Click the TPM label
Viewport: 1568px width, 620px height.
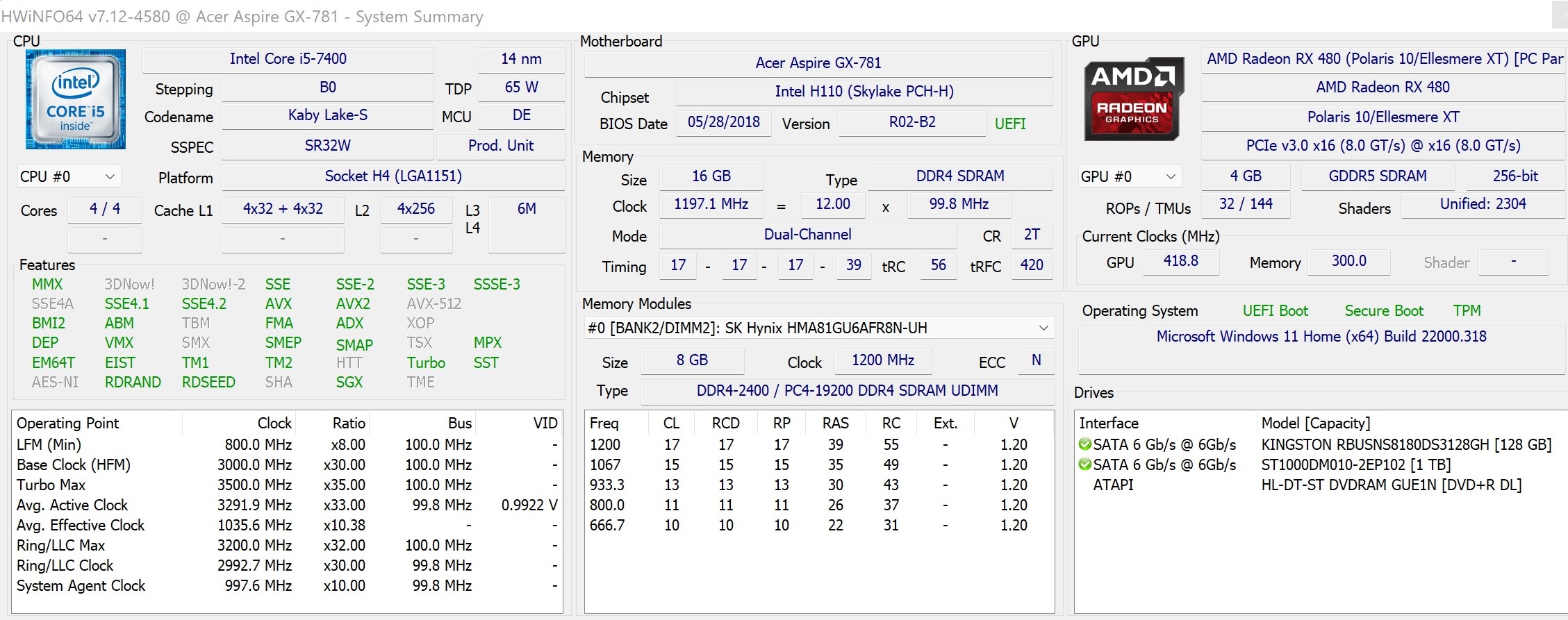[1467, 311]
